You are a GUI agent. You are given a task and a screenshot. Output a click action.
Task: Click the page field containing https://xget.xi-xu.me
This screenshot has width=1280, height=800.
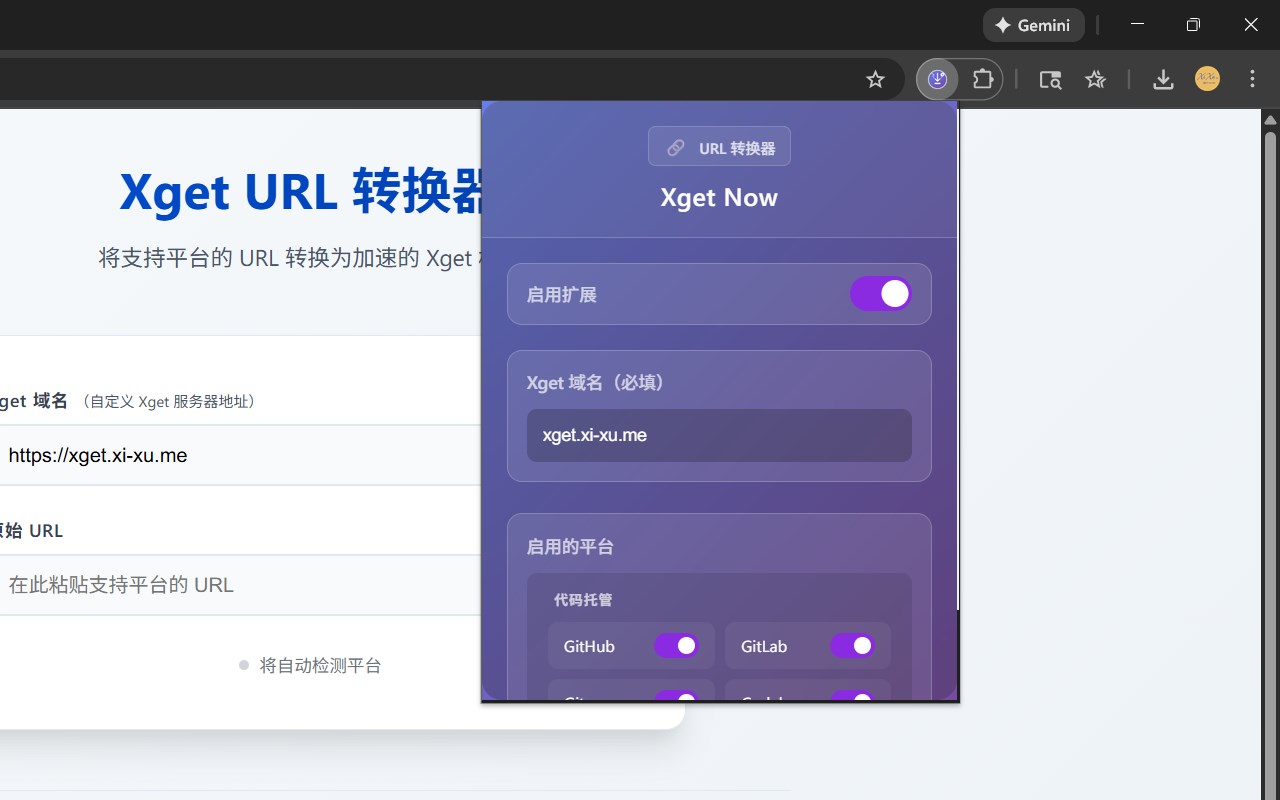[x=241, y=455]
